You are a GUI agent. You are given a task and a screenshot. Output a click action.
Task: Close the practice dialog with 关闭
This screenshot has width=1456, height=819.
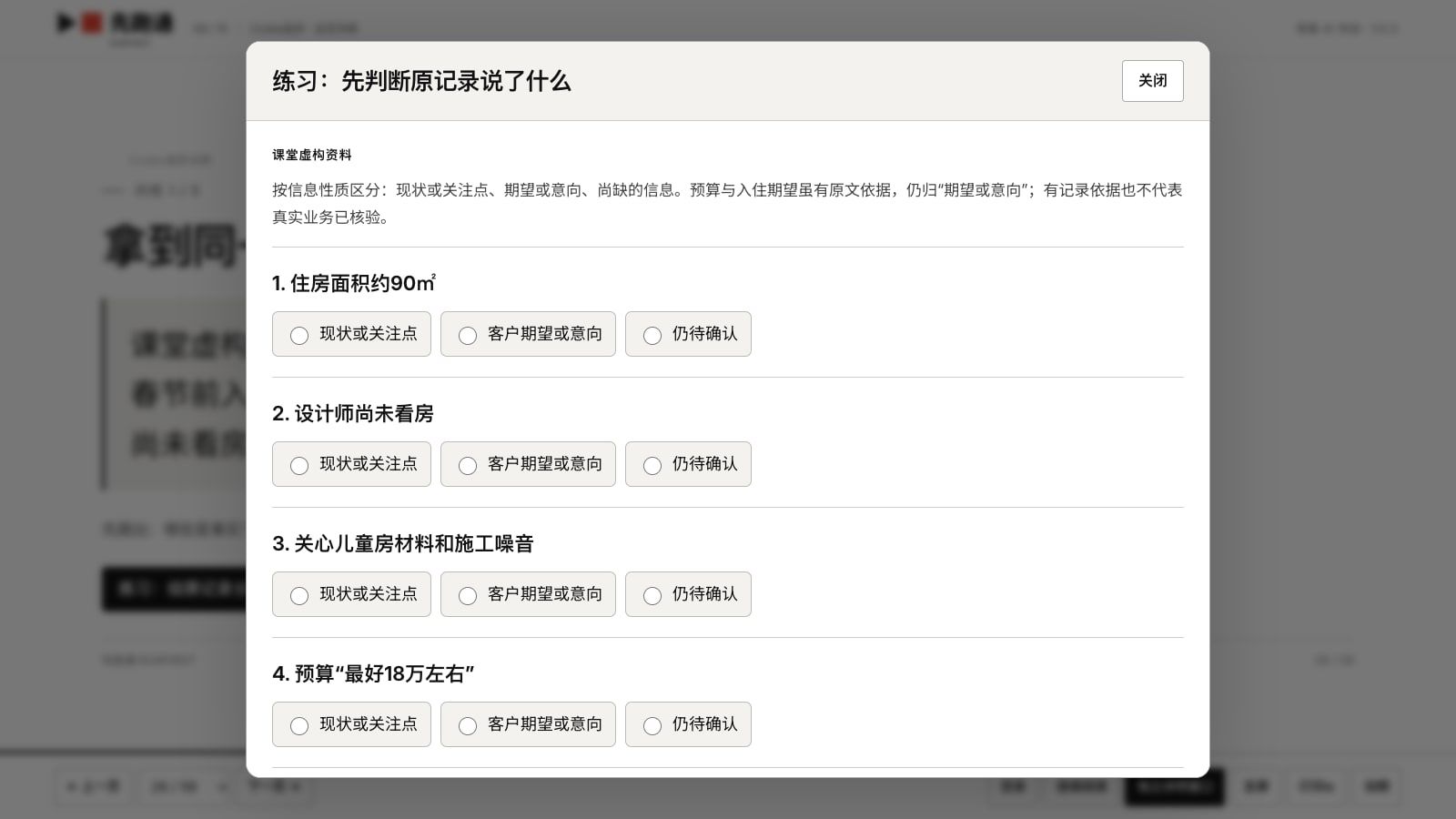point(1152,81)
